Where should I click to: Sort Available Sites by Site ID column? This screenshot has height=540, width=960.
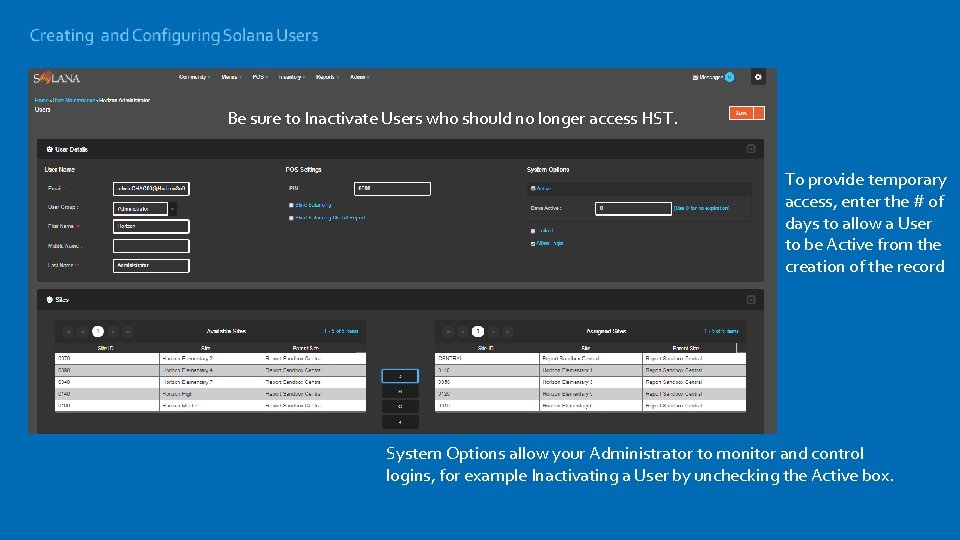[x=106, y=348]
